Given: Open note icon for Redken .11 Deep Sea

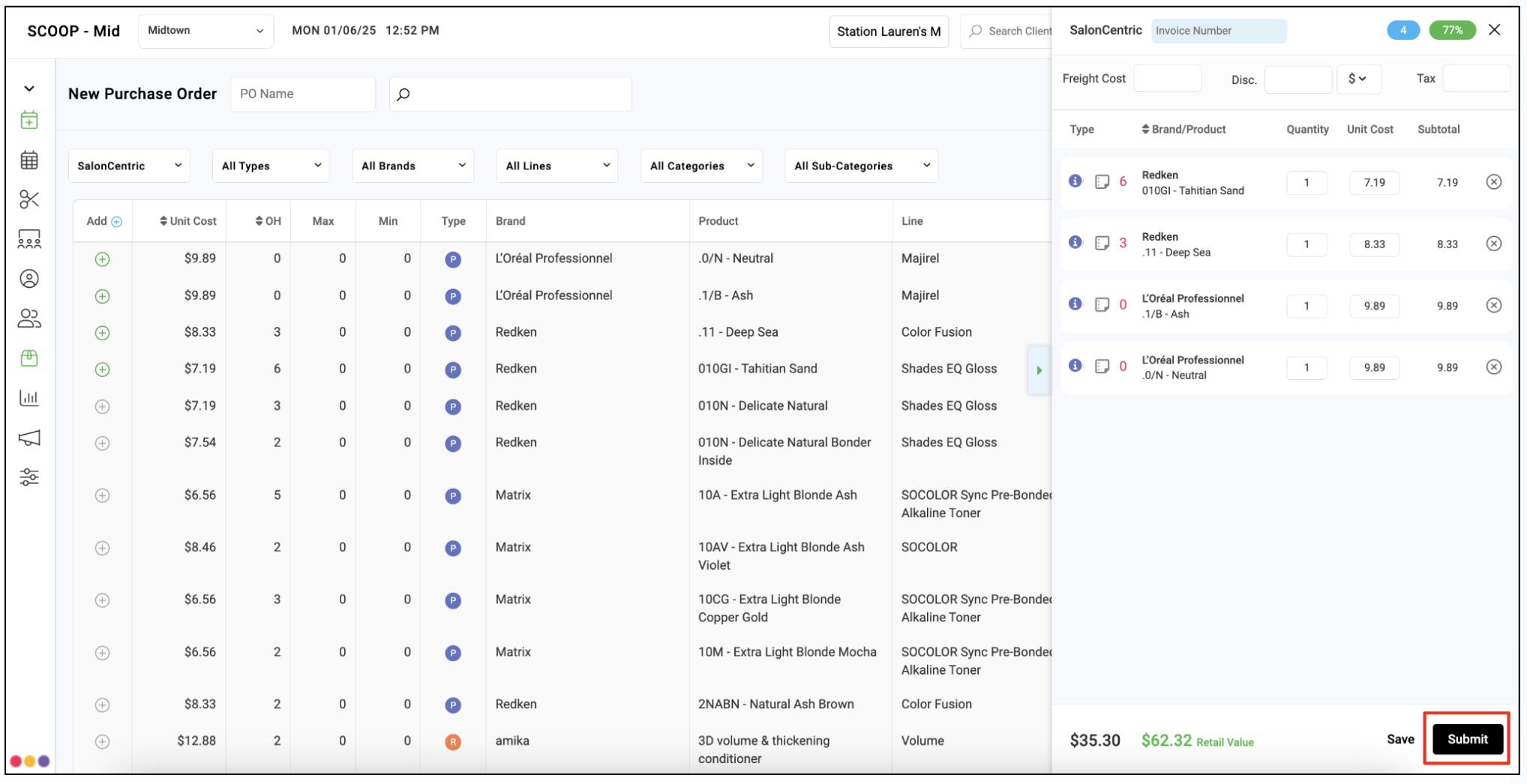Looking at the screenshot, I should pyautogui.click(x=1102, y=243).
